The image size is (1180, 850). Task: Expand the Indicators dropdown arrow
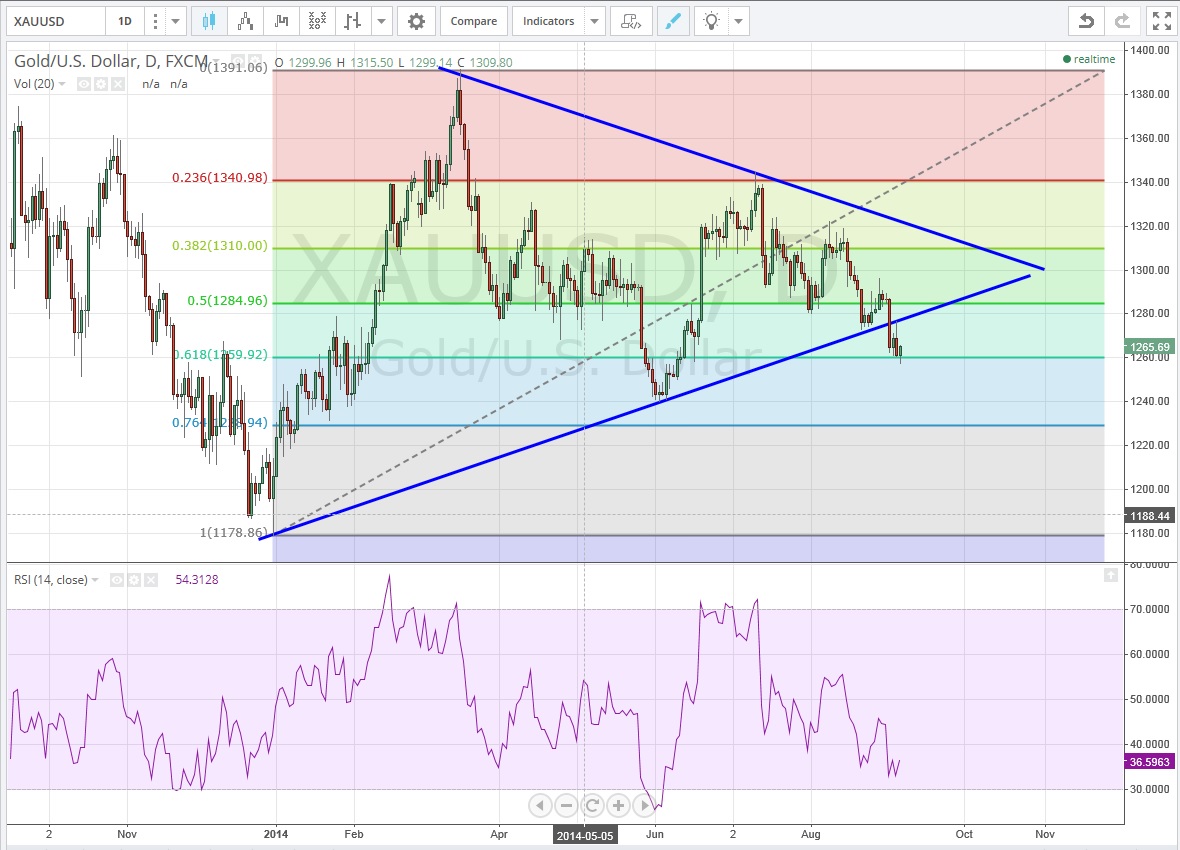tap(594, 21)
